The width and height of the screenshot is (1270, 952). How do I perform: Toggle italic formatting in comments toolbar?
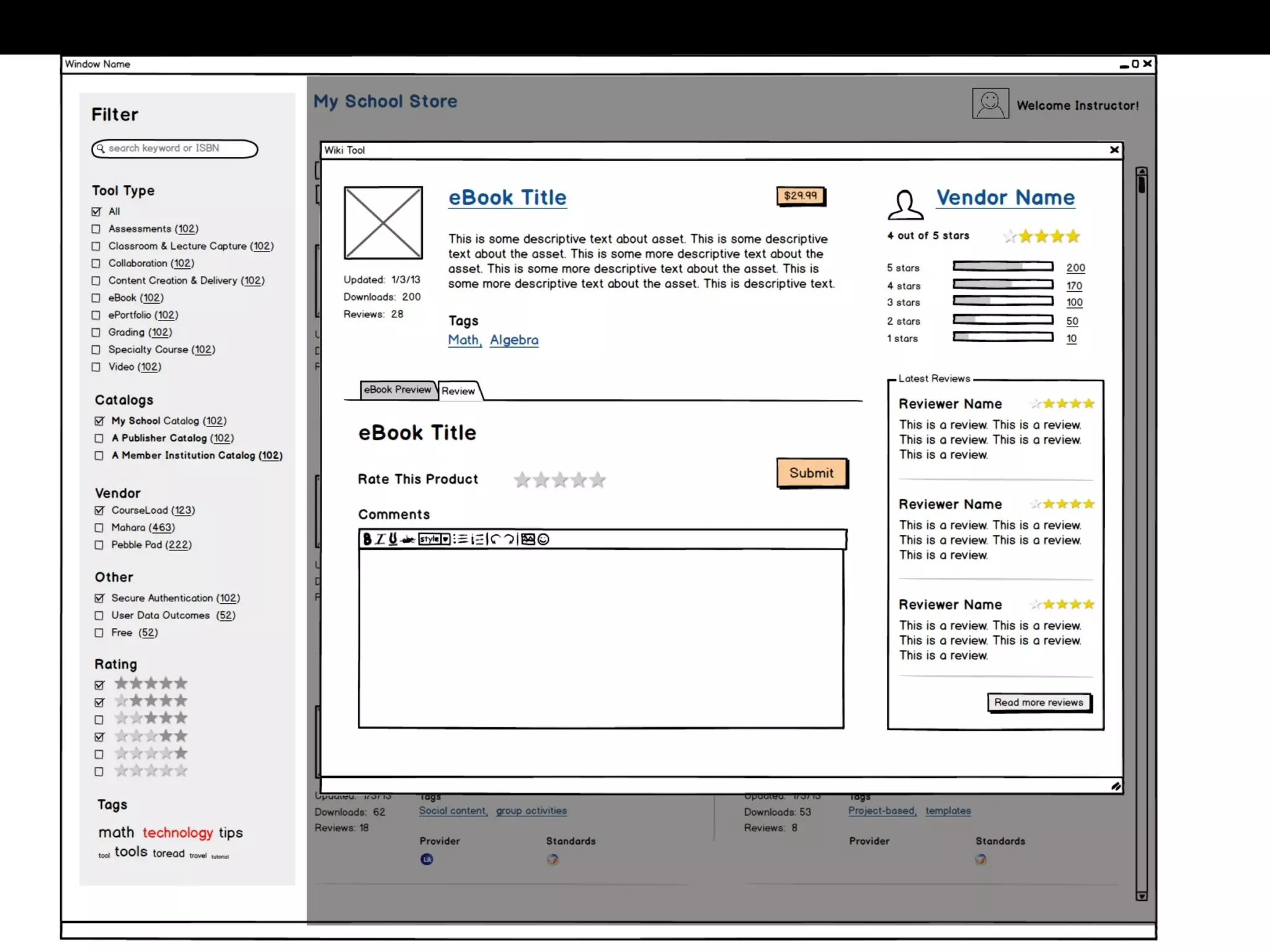point(380,539)
